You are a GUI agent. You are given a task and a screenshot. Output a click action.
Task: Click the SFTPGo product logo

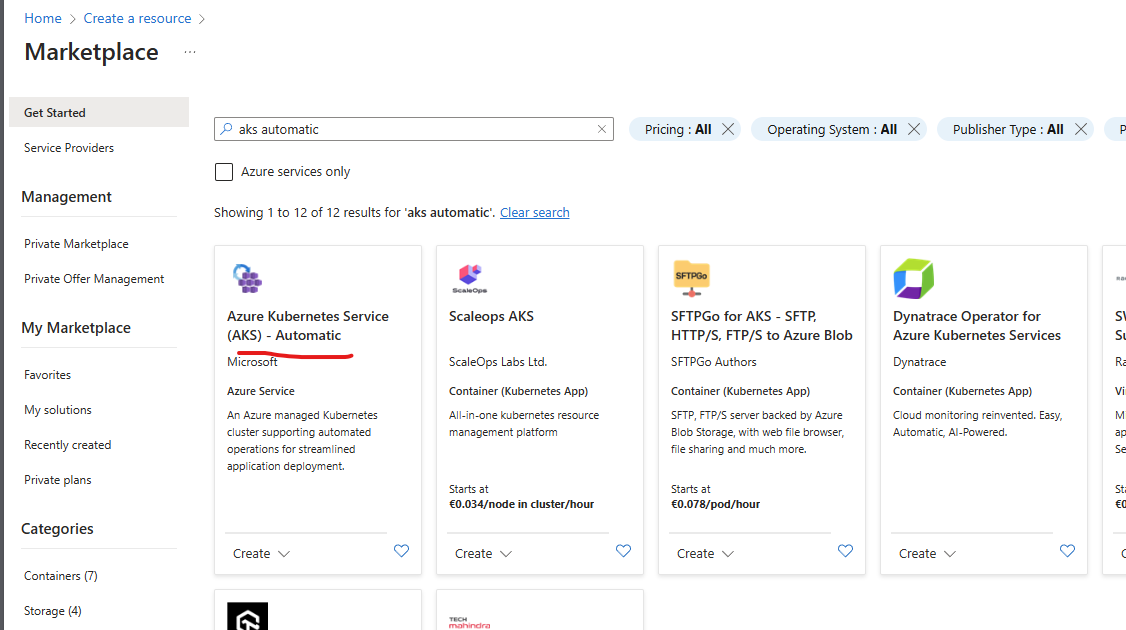692,279
